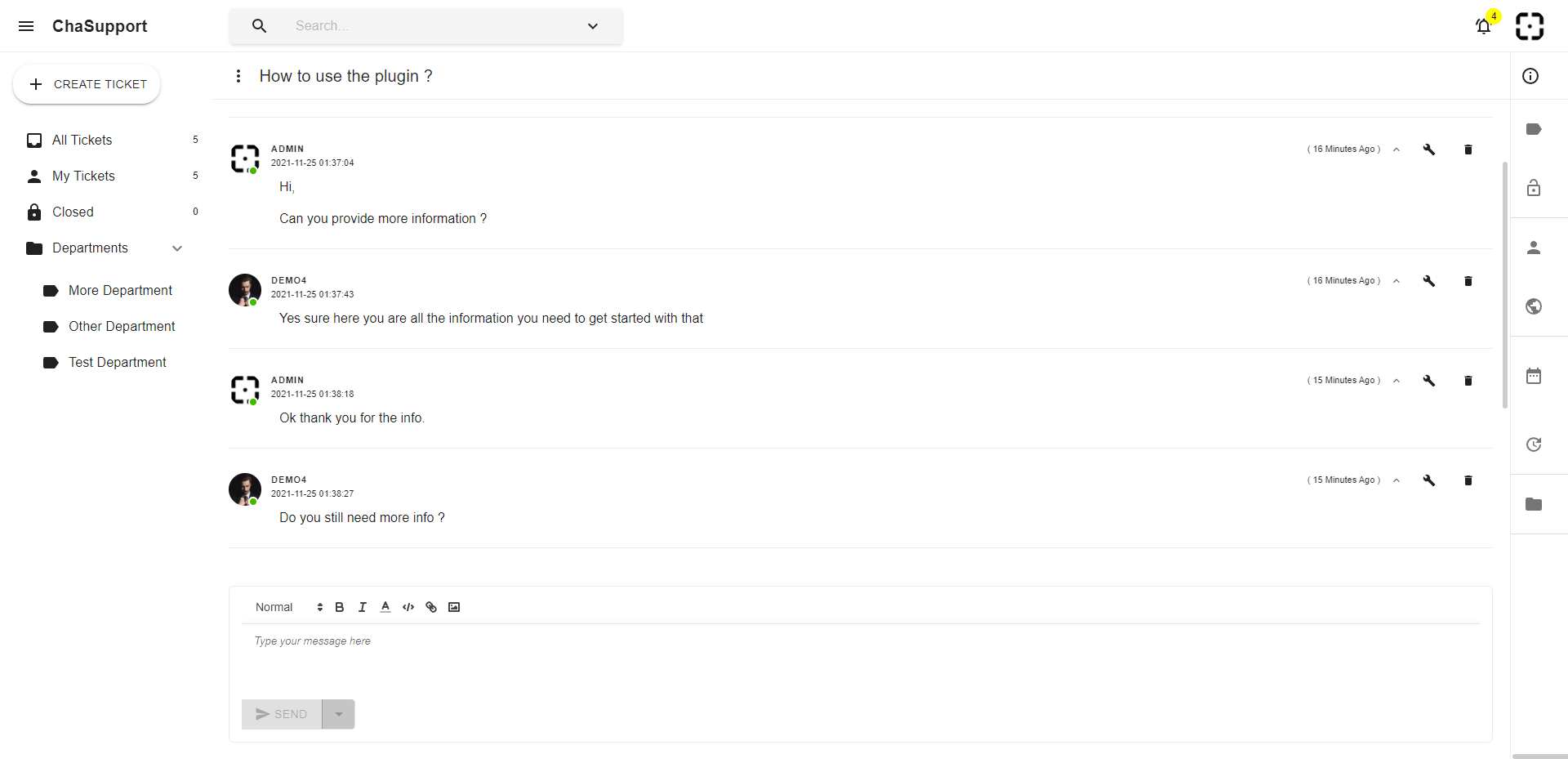Insert an image into the reply
The image size is (1568, 759).
pos(454,607)
